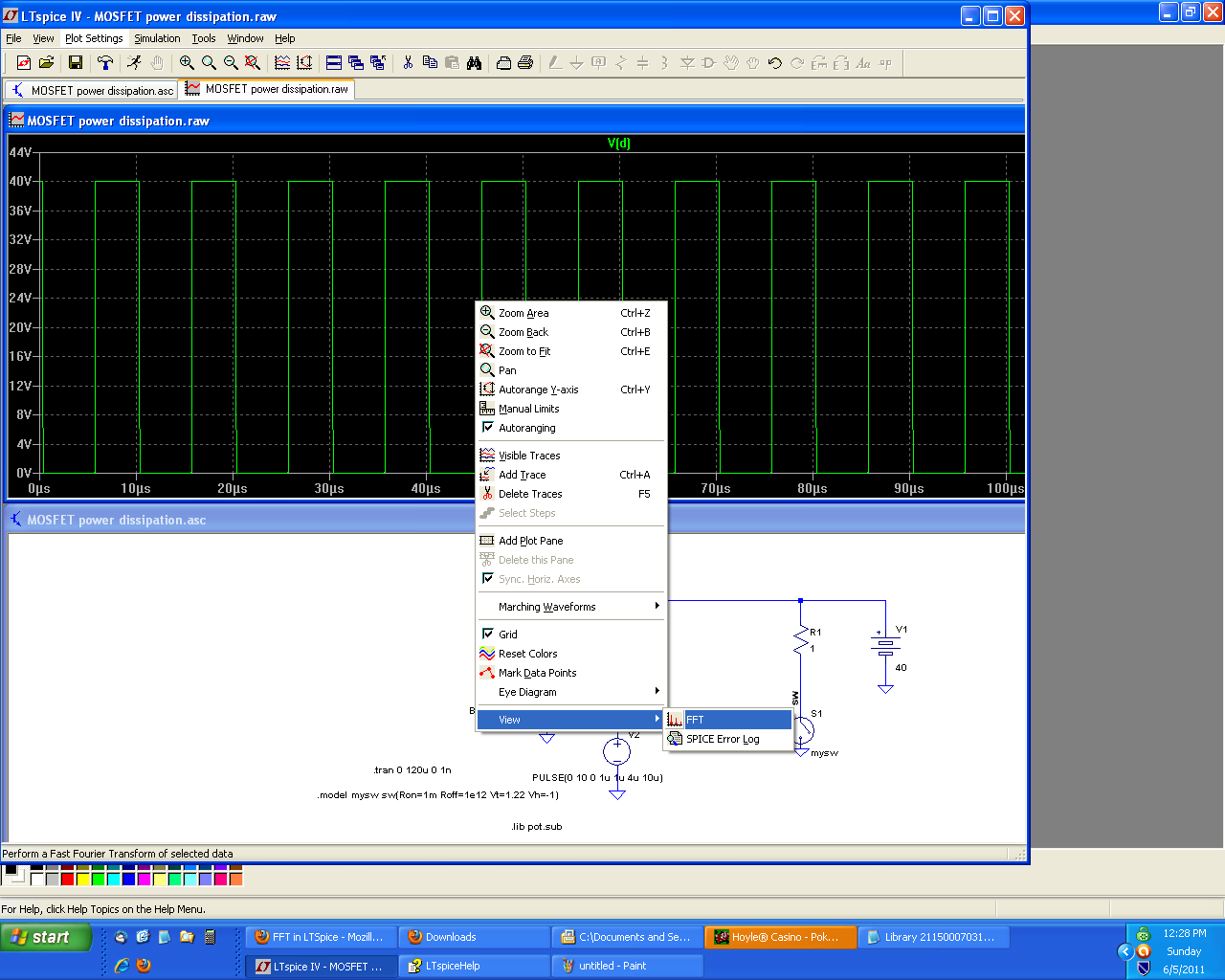Screen dimensions: 1225x980
Task: Click the Place Resistor toolbar icon
Action: click(x=621, y=63)
